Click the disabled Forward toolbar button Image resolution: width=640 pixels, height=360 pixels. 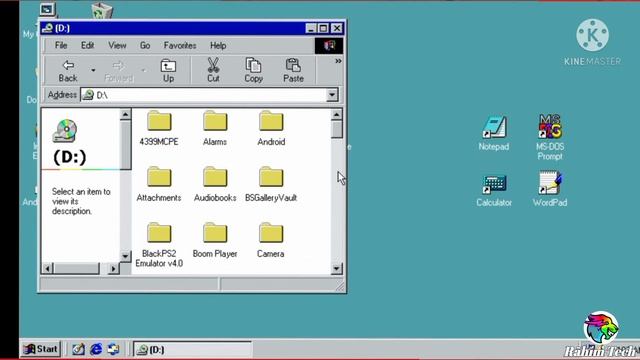118,71
